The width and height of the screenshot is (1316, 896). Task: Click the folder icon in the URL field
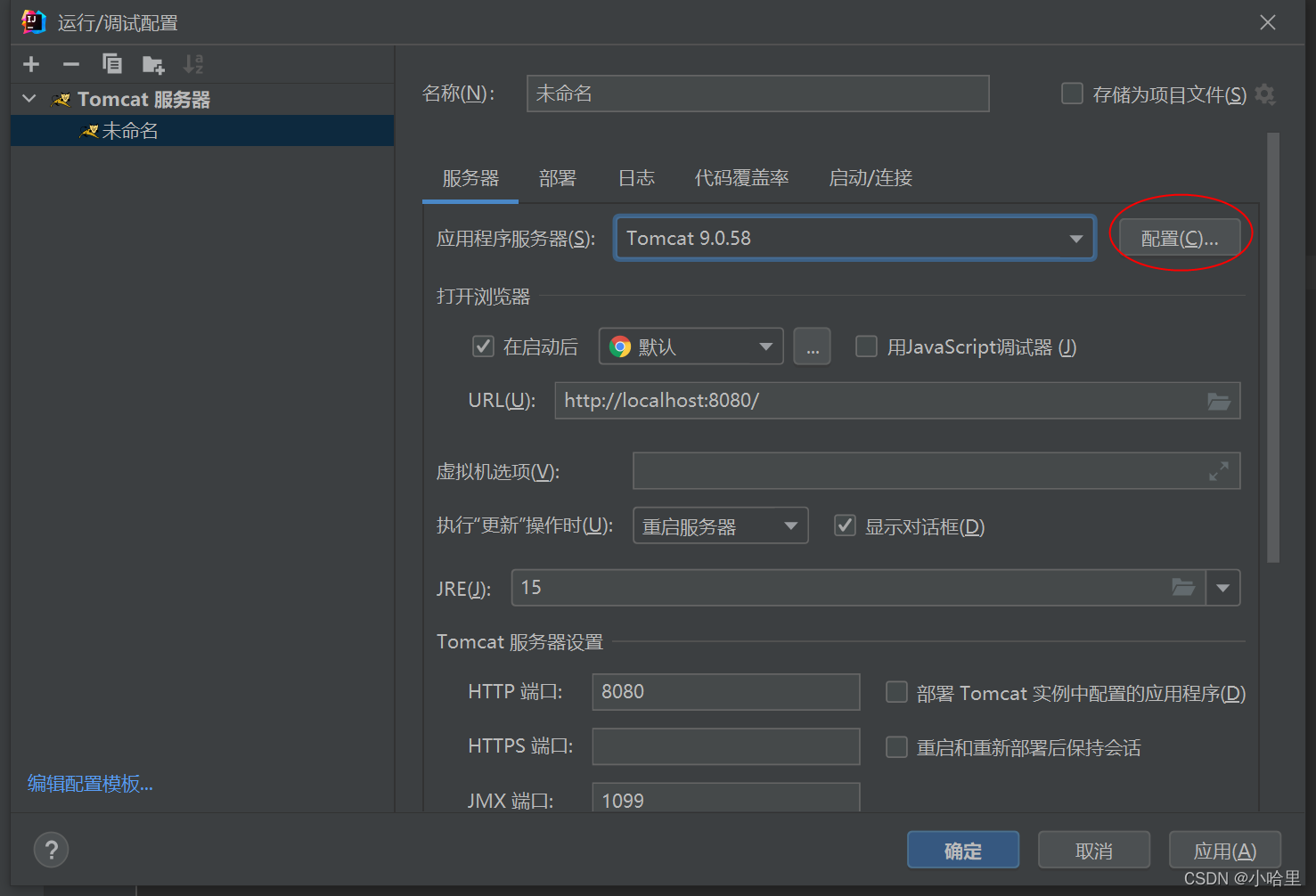click(x=1219, y=401)
